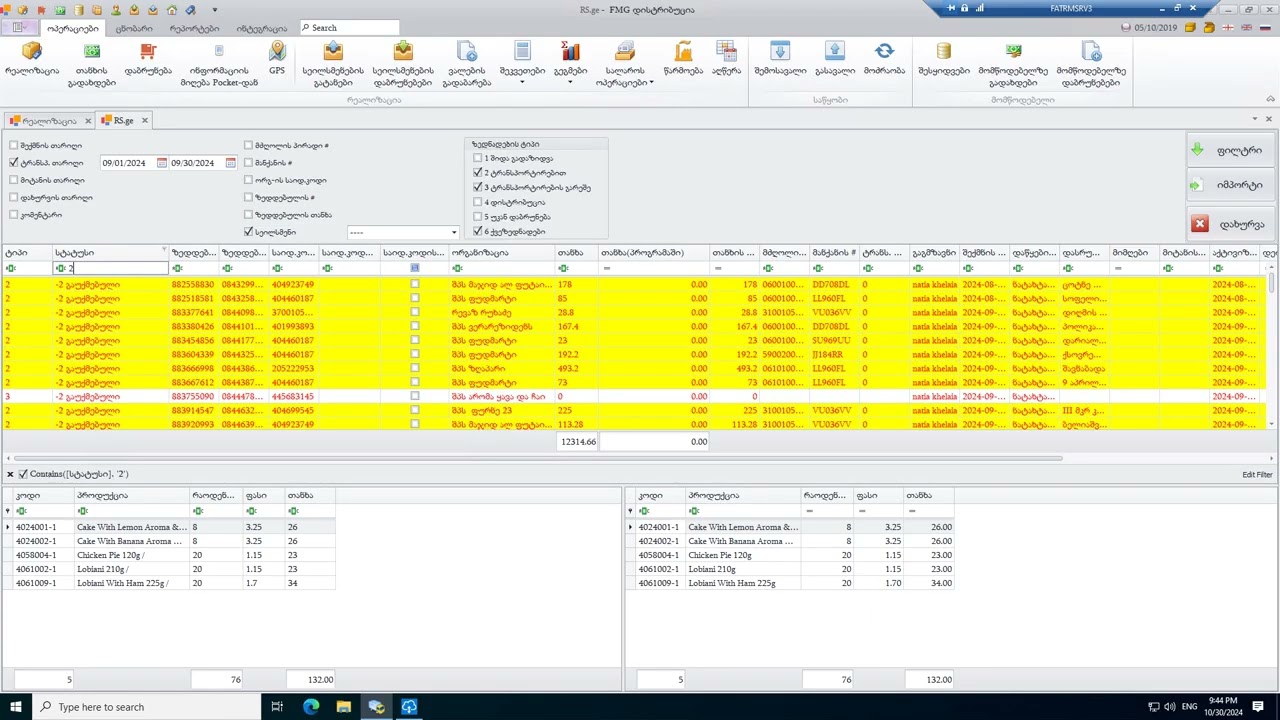
Task: Enable the კომენტარი filter checkbox
Action: click(x=14, y=215)
